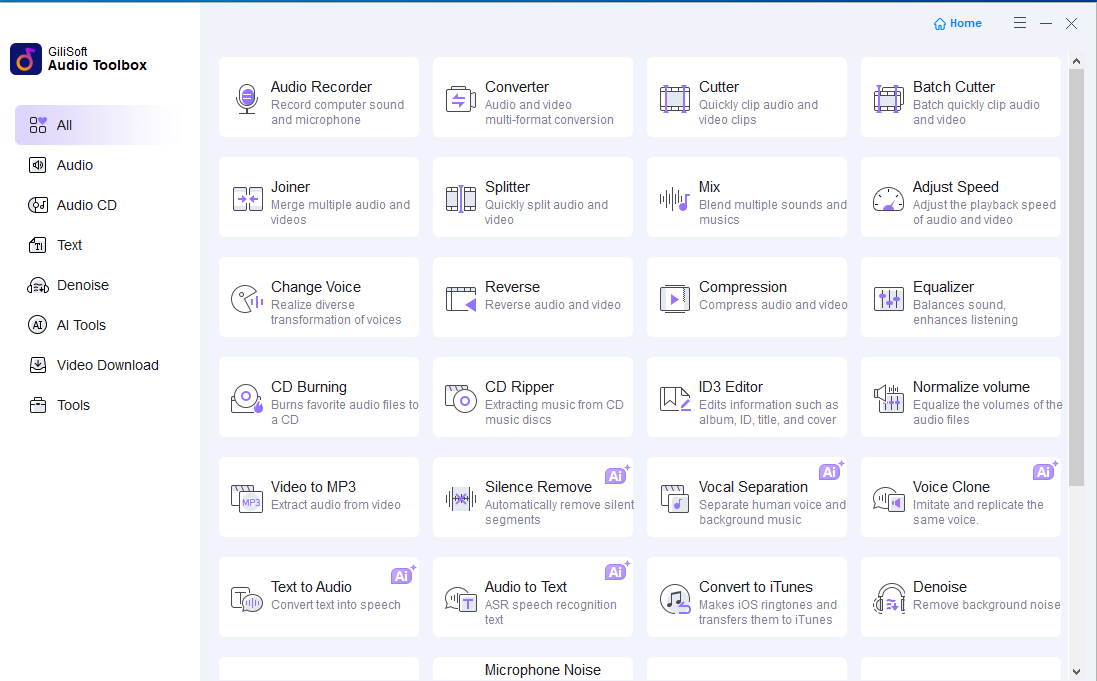Open the Denoise headphones card icon
Viewport: 1097px width, 681px height.
889,599
